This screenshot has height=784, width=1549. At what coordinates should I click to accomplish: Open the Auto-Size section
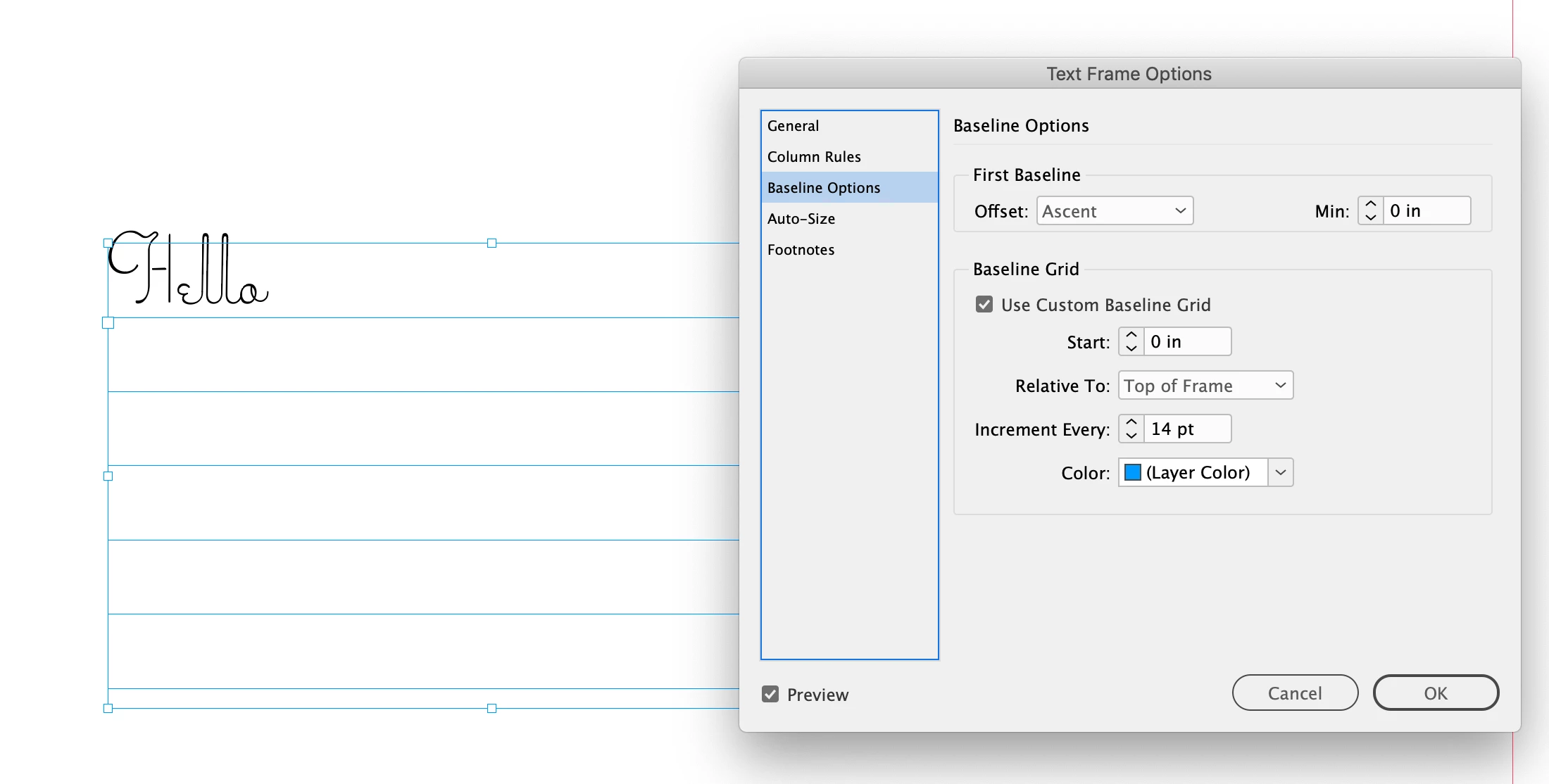[x=801, y=219]
